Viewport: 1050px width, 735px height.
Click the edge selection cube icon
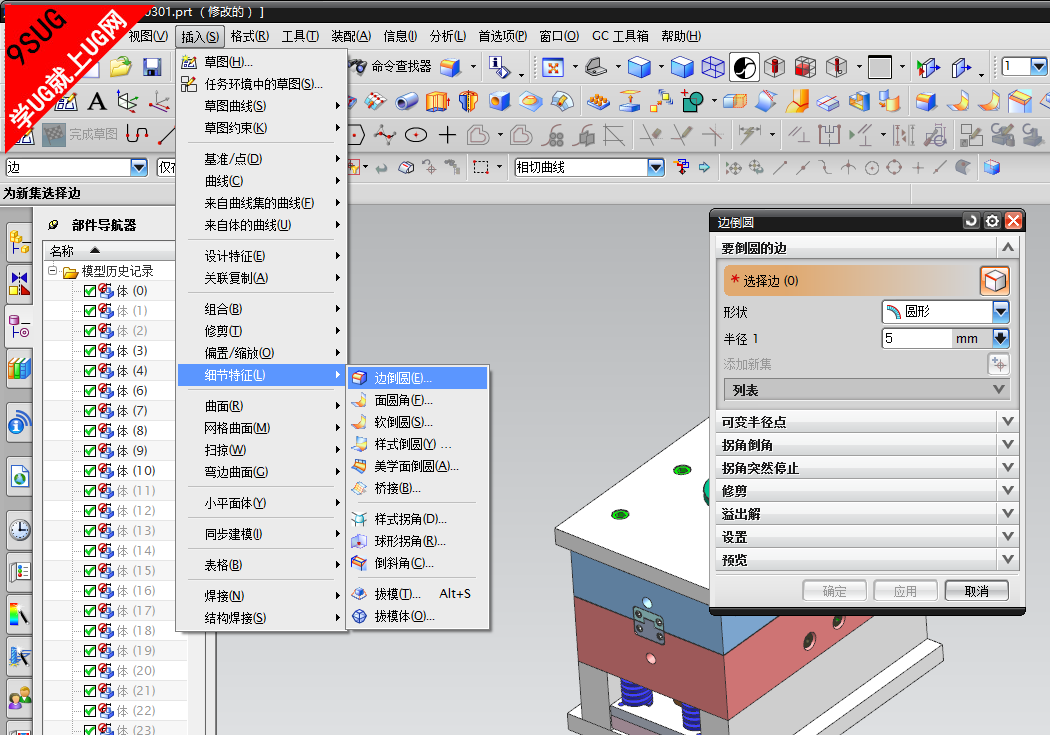[994, 280]
